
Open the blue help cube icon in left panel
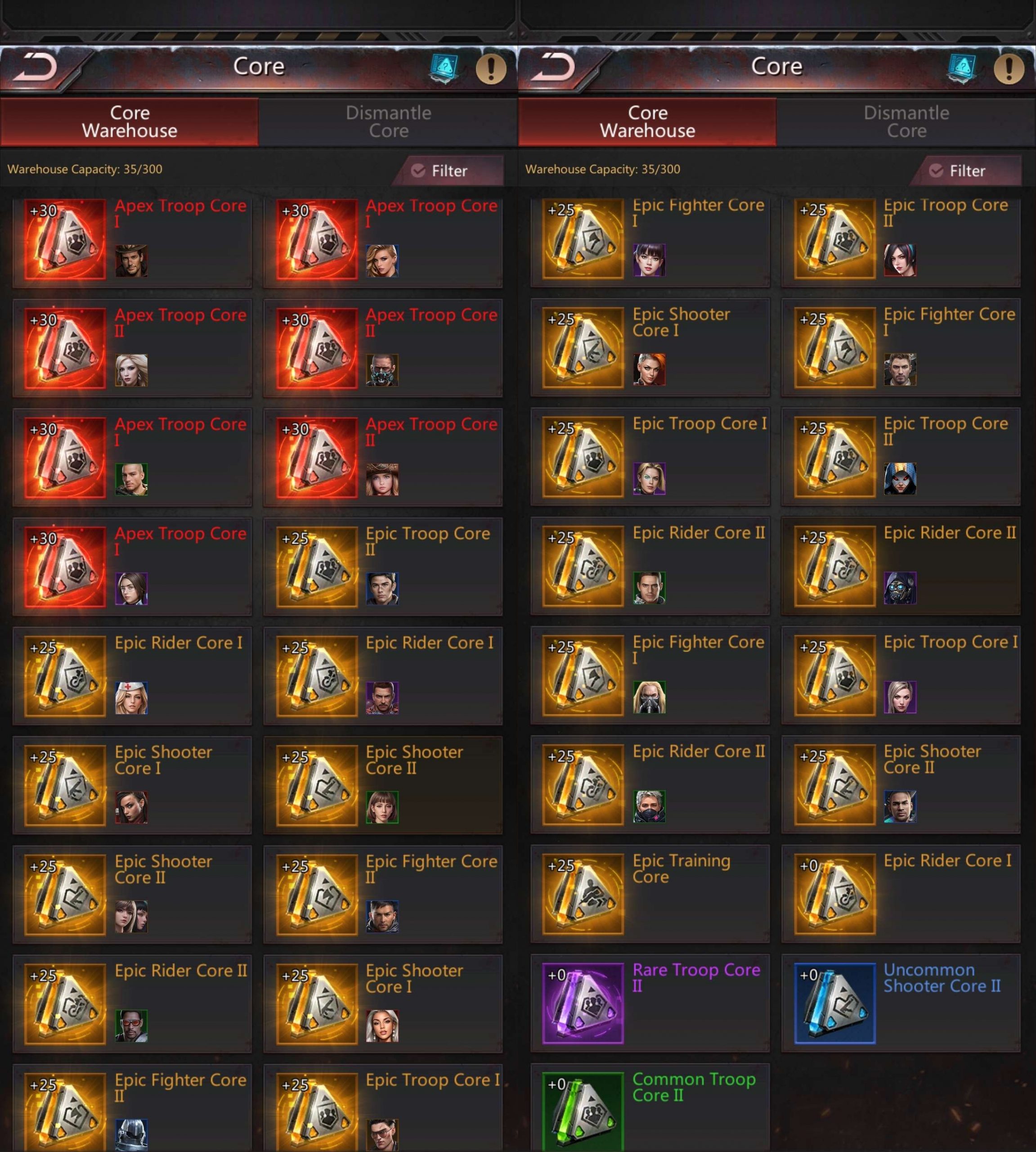point(444,68)
